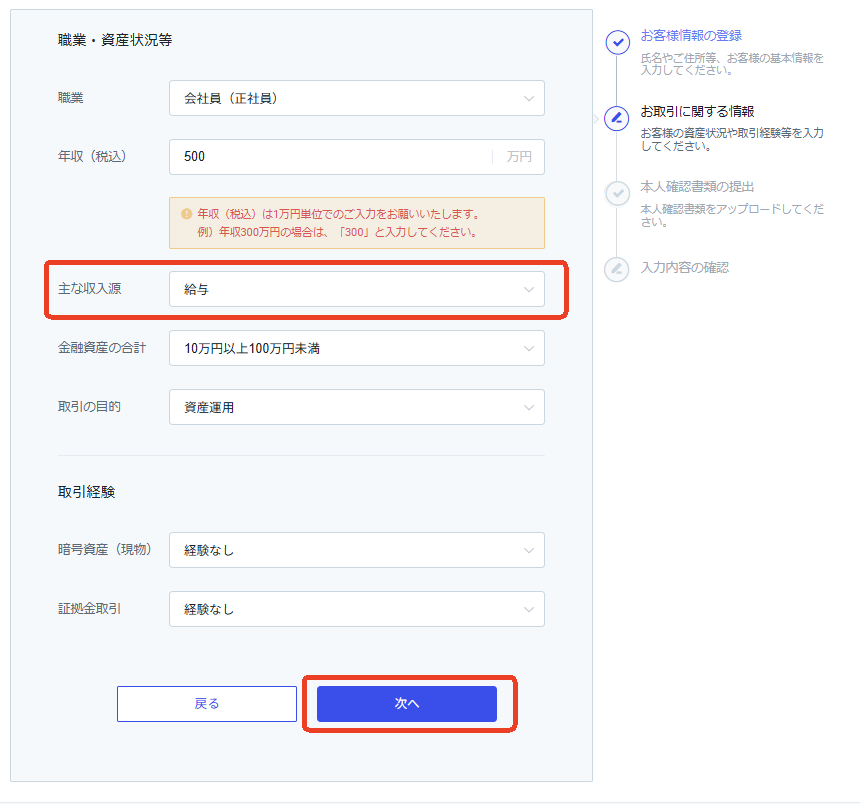Click the 万円 unit label in income field
This screenshot has height=804, width=860.
point(519,157)
